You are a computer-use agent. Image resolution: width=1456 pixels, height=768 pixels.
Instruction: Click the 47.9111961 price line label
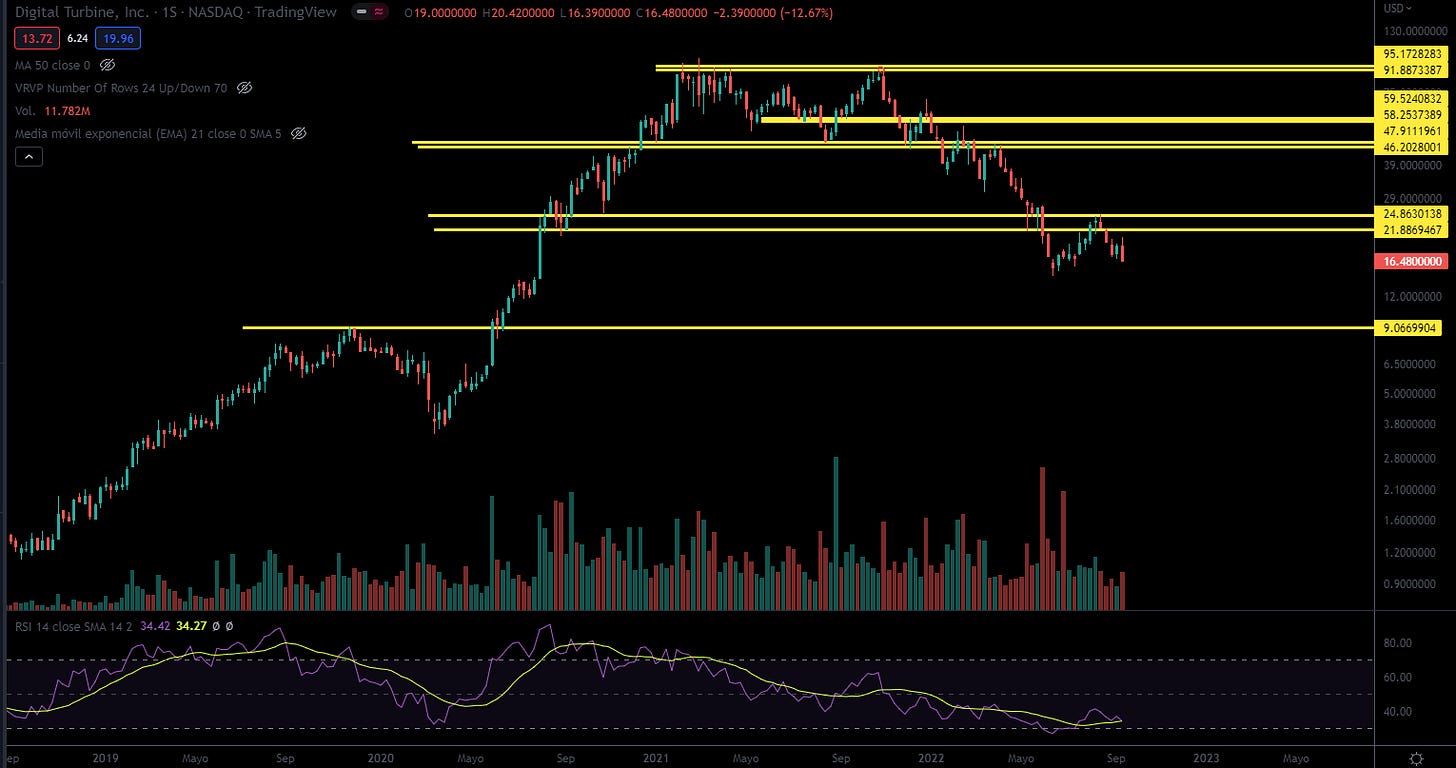coord(1412,131)
